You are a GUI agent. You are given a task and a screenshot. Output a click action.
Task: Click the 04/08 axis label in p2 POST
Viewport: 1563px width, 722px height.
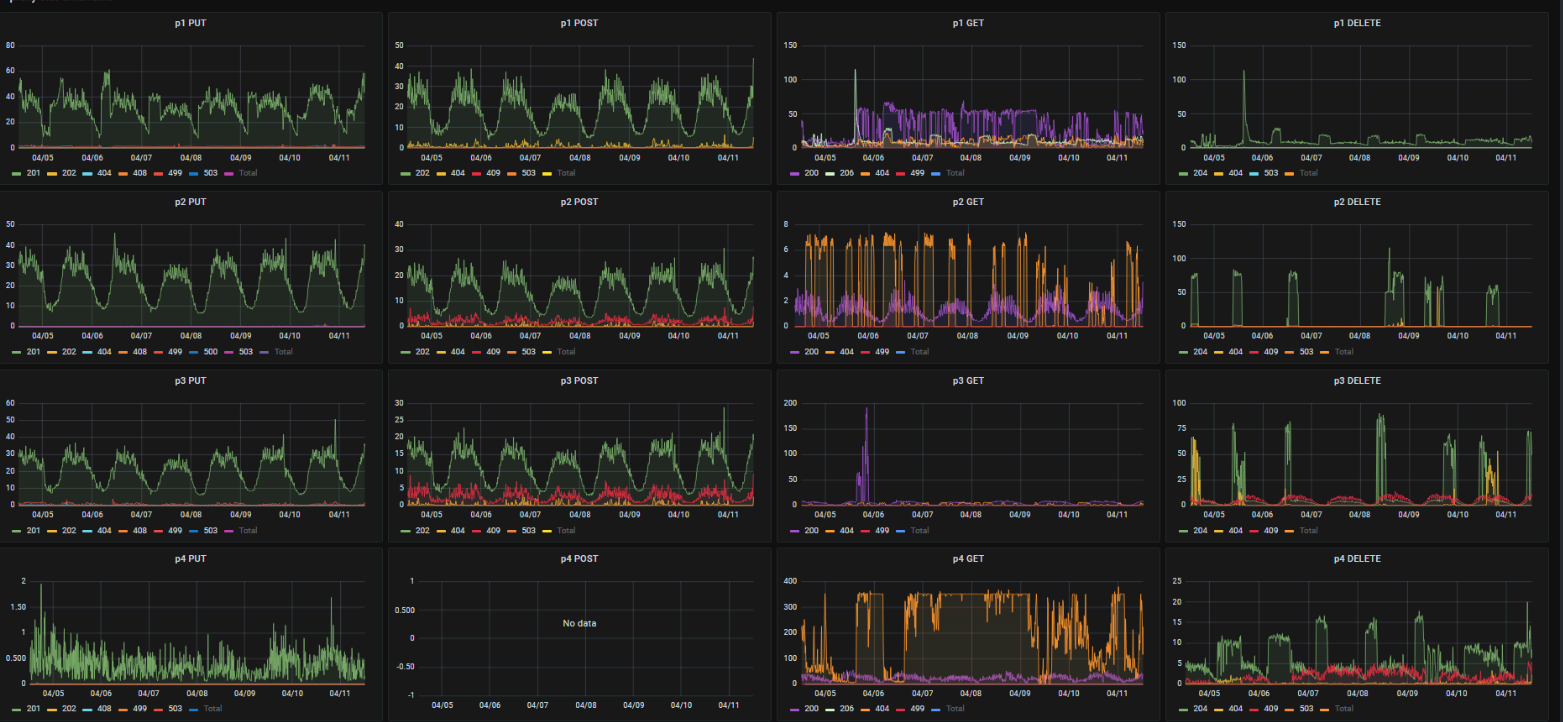pyautogui.click(x=580, y=336)
